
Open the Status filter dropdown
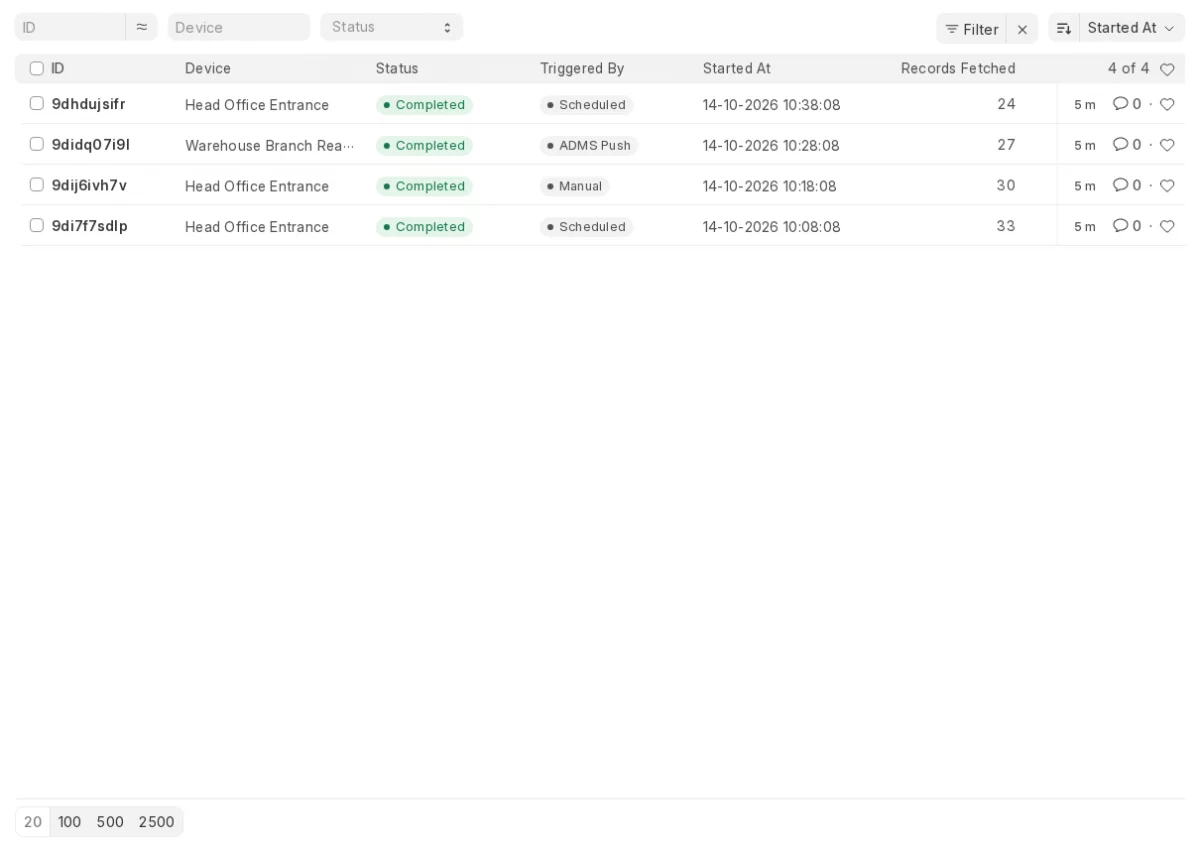click(392, 27)
